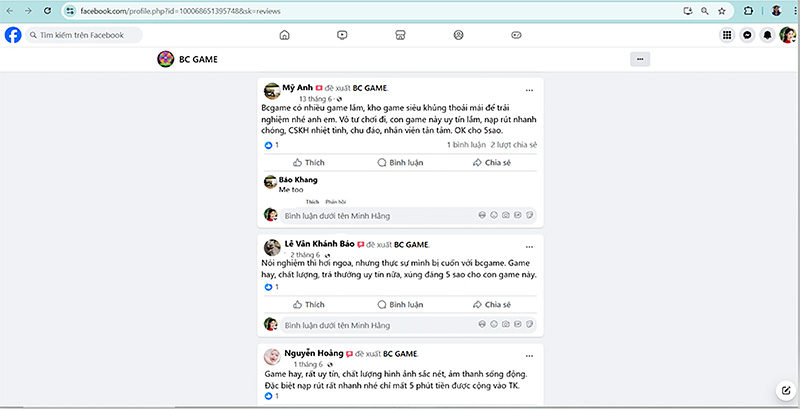
Task: Click the browser back arrow
Action: 10,11
